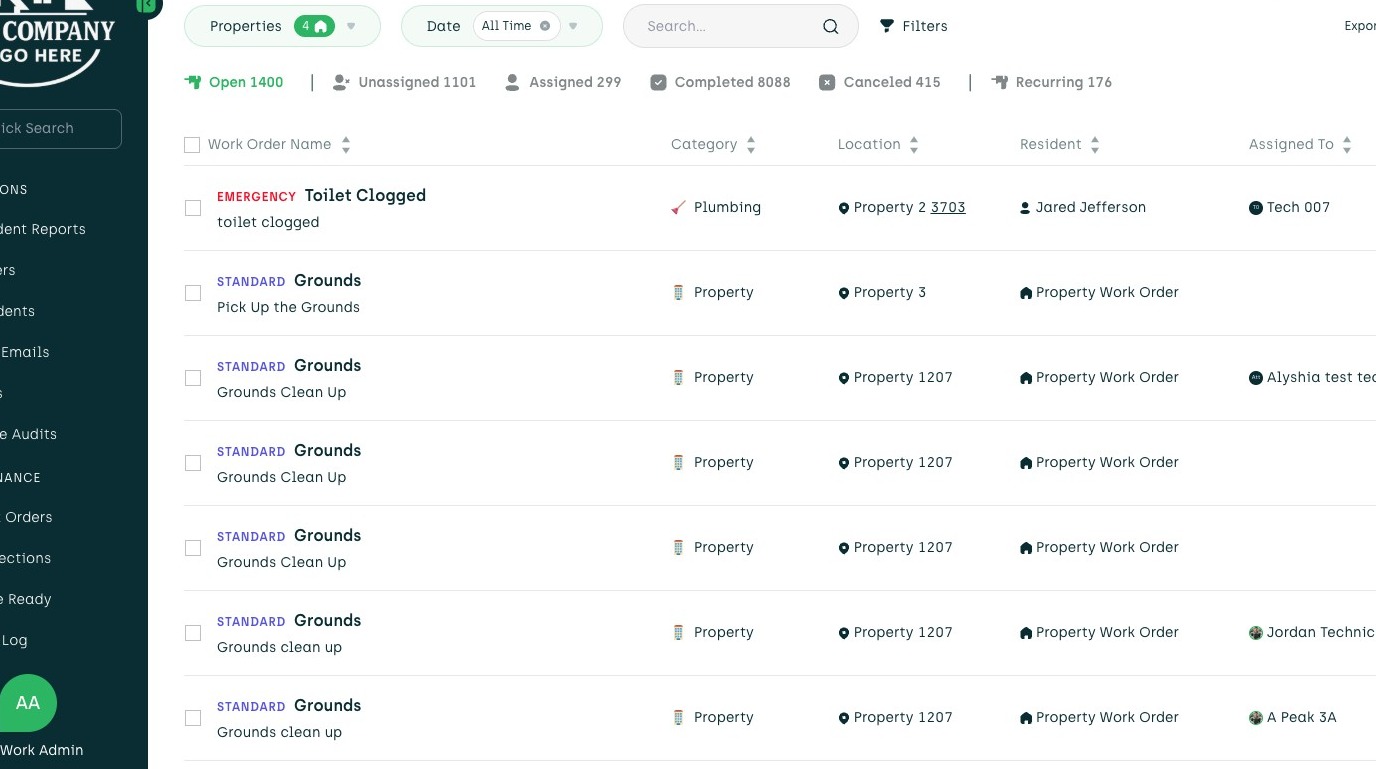1376x769 pixels.
Task: Click the Jordan Technician avatar icon
Action: (x=1256, y=633)
